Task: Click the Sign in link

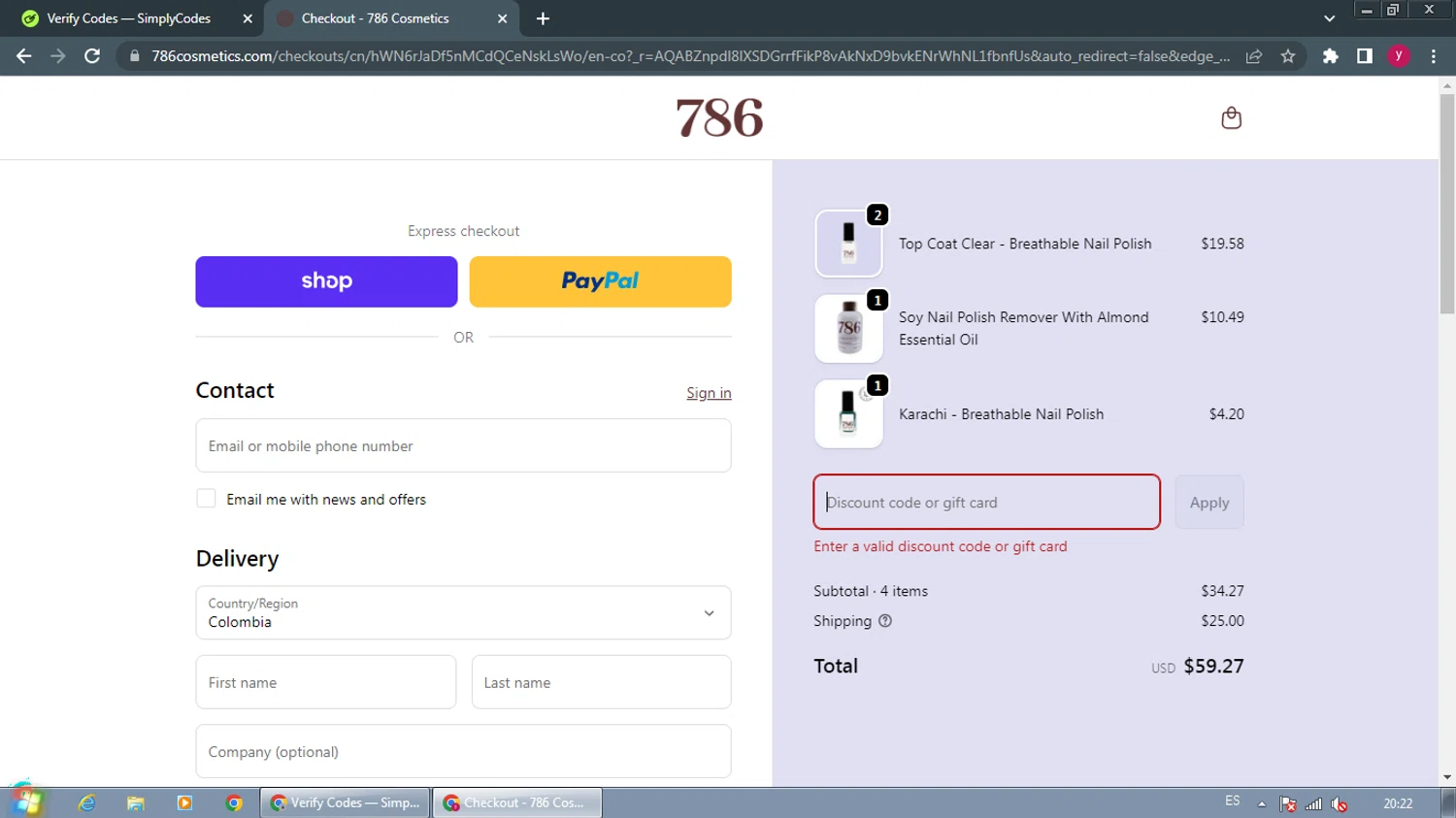Action: point(709,393)
